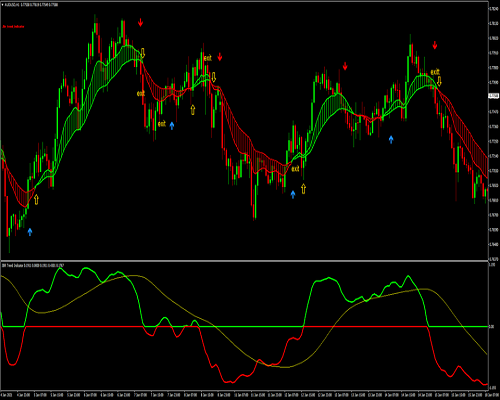Click the leftmost blue up arrow signal
Viewport: 500px width, 400px height.
[x=30, y=232]
